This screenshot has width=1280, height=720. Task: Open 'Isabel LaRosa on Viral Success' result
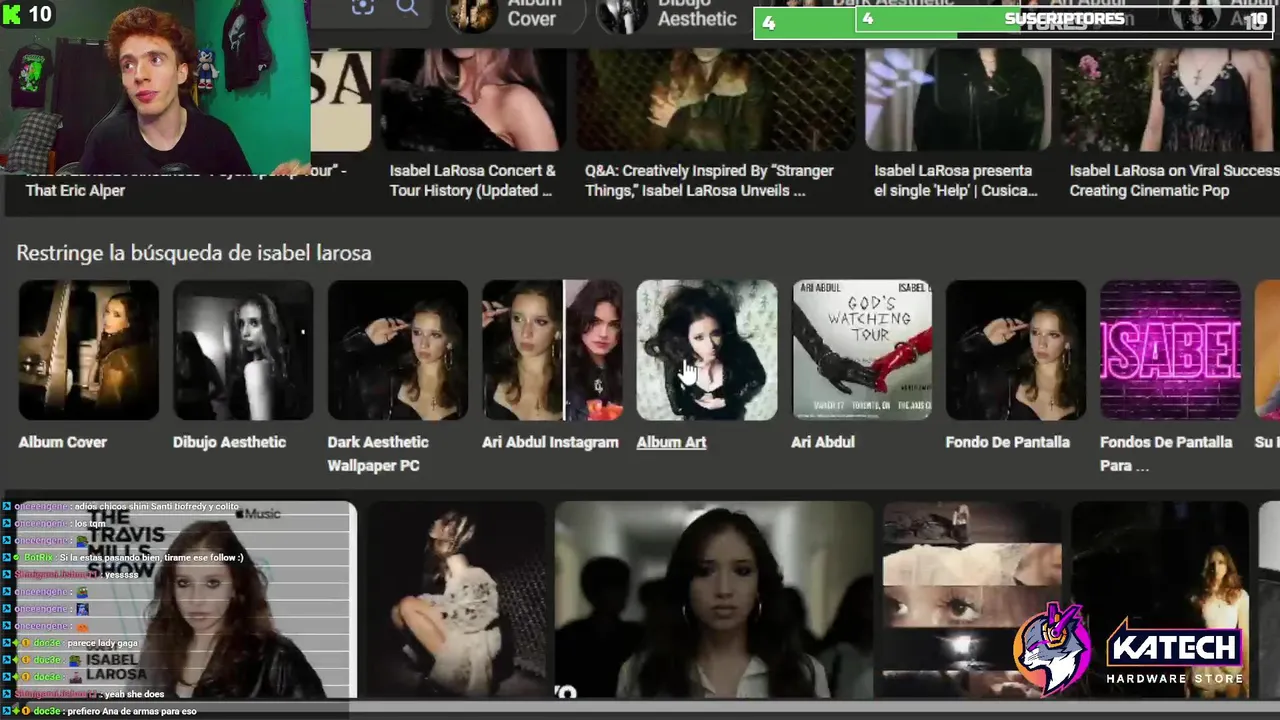tap(1174, 180)
